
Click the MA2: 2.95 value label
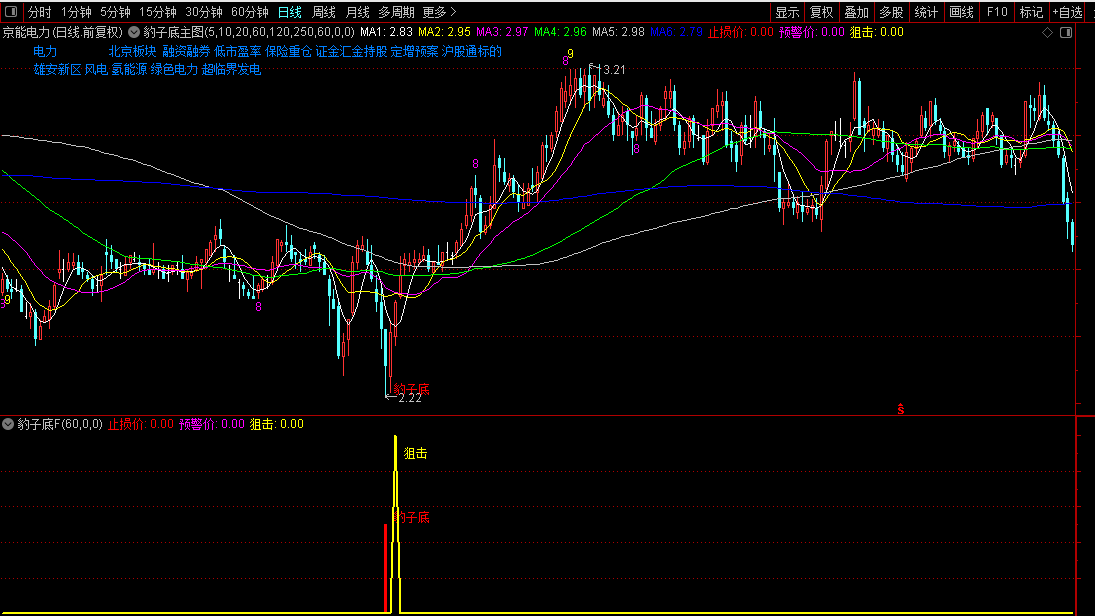pyautogui.click(x=444, y=32)
